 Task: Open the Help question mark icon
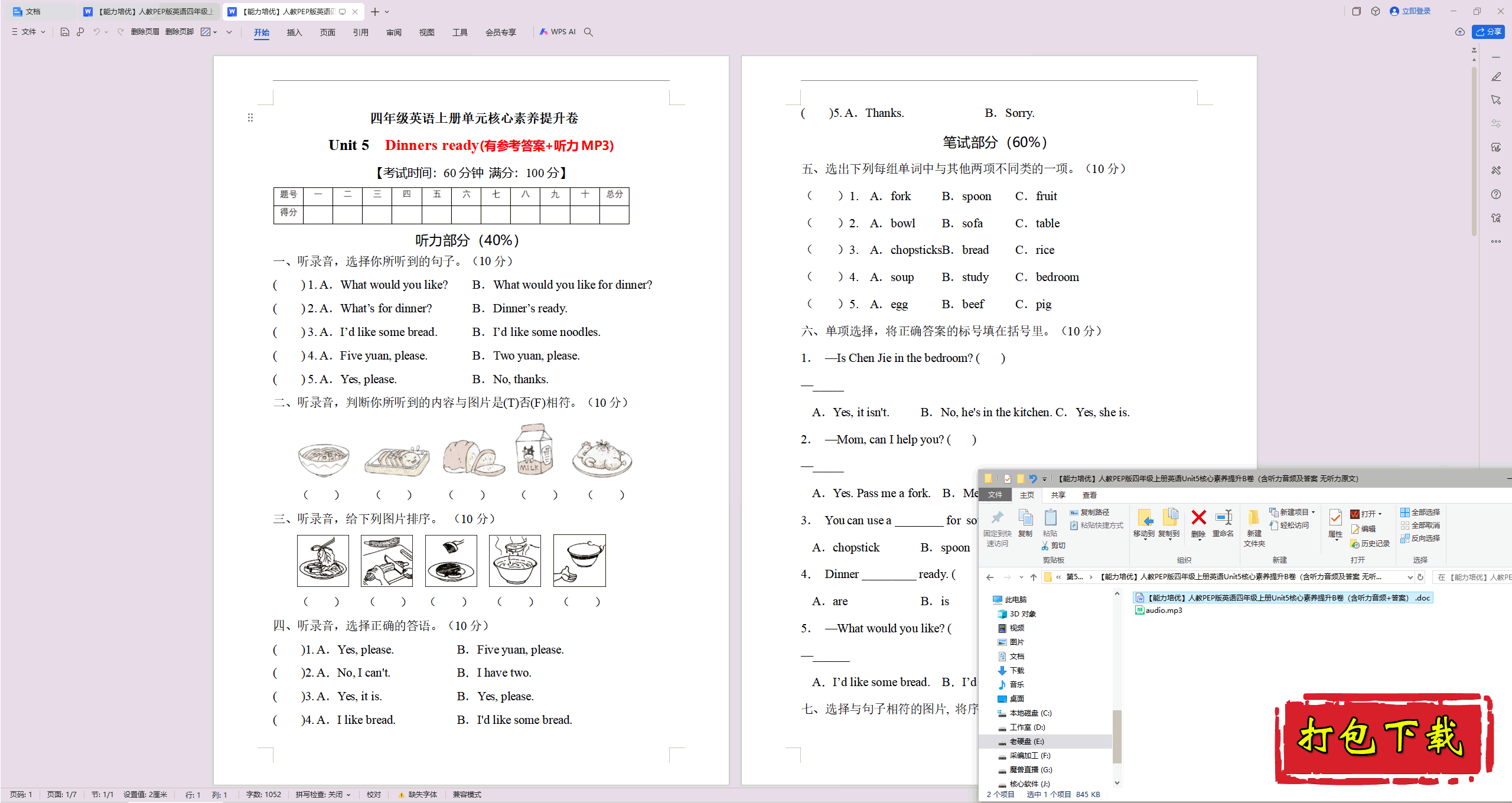coord(1496,194)
